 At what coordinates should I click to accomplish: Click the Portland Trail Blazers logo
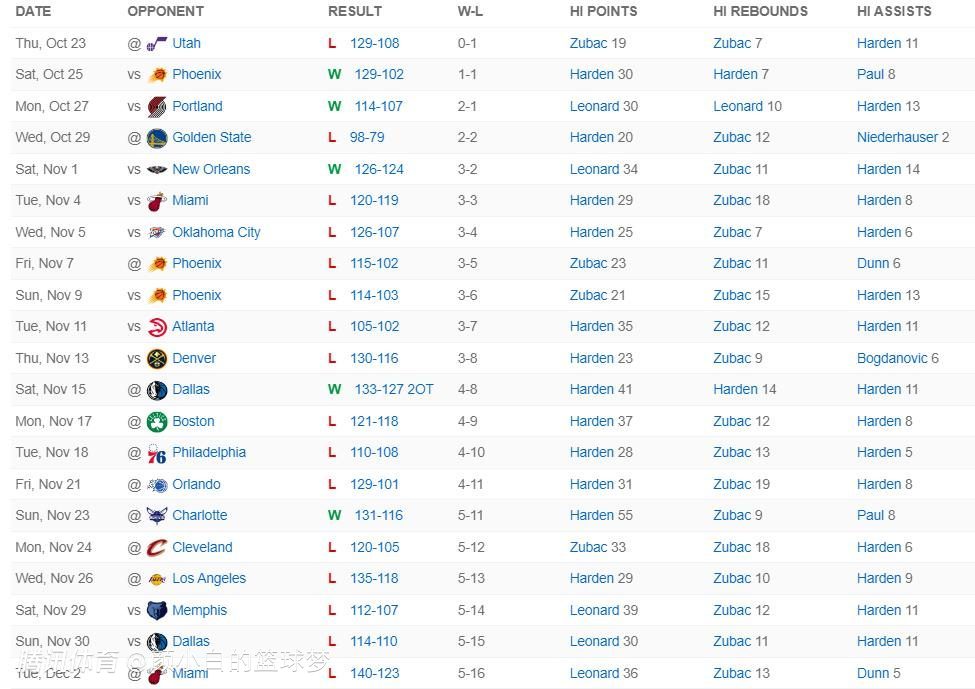157,106
